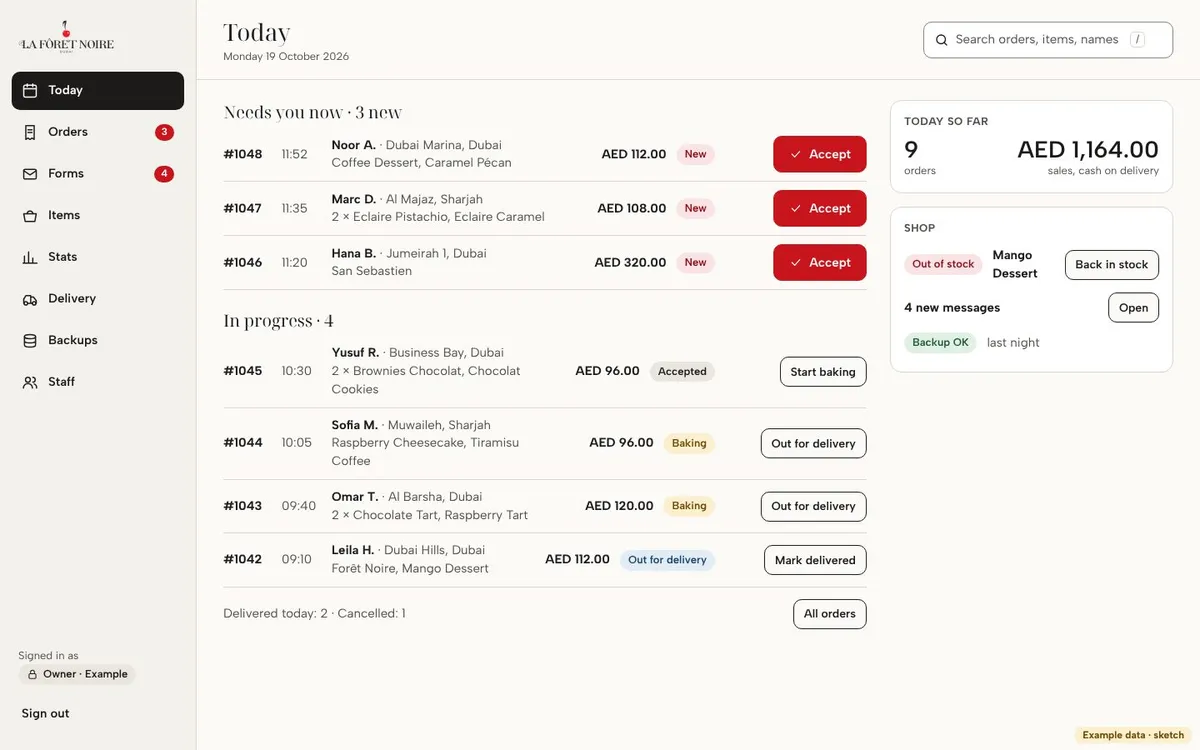Click the Out for delivery status on #1042
The image size is (1200, 750).
point(667,560)
